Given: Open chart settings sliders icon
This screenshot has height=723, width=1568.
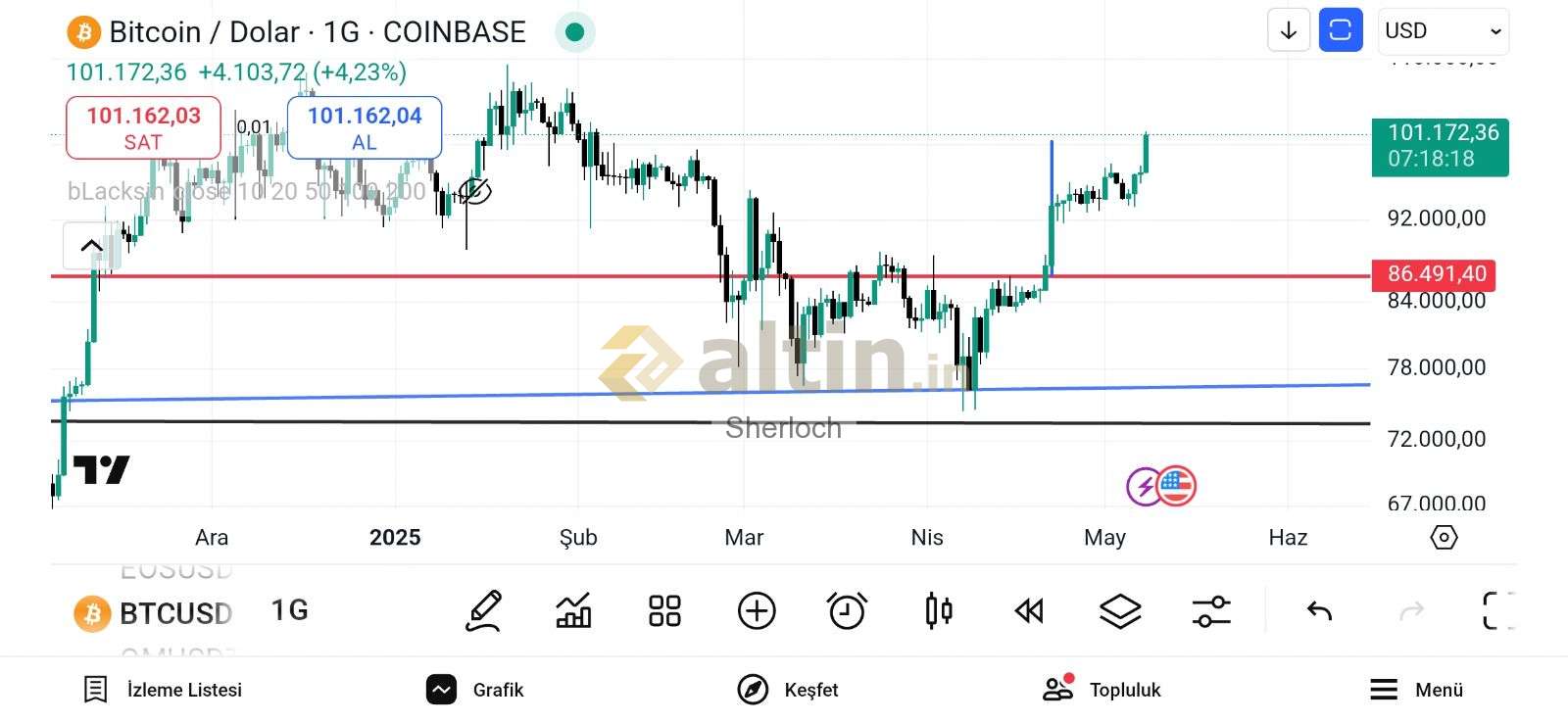Looking at the screenshot, I should coord(1211,611).
